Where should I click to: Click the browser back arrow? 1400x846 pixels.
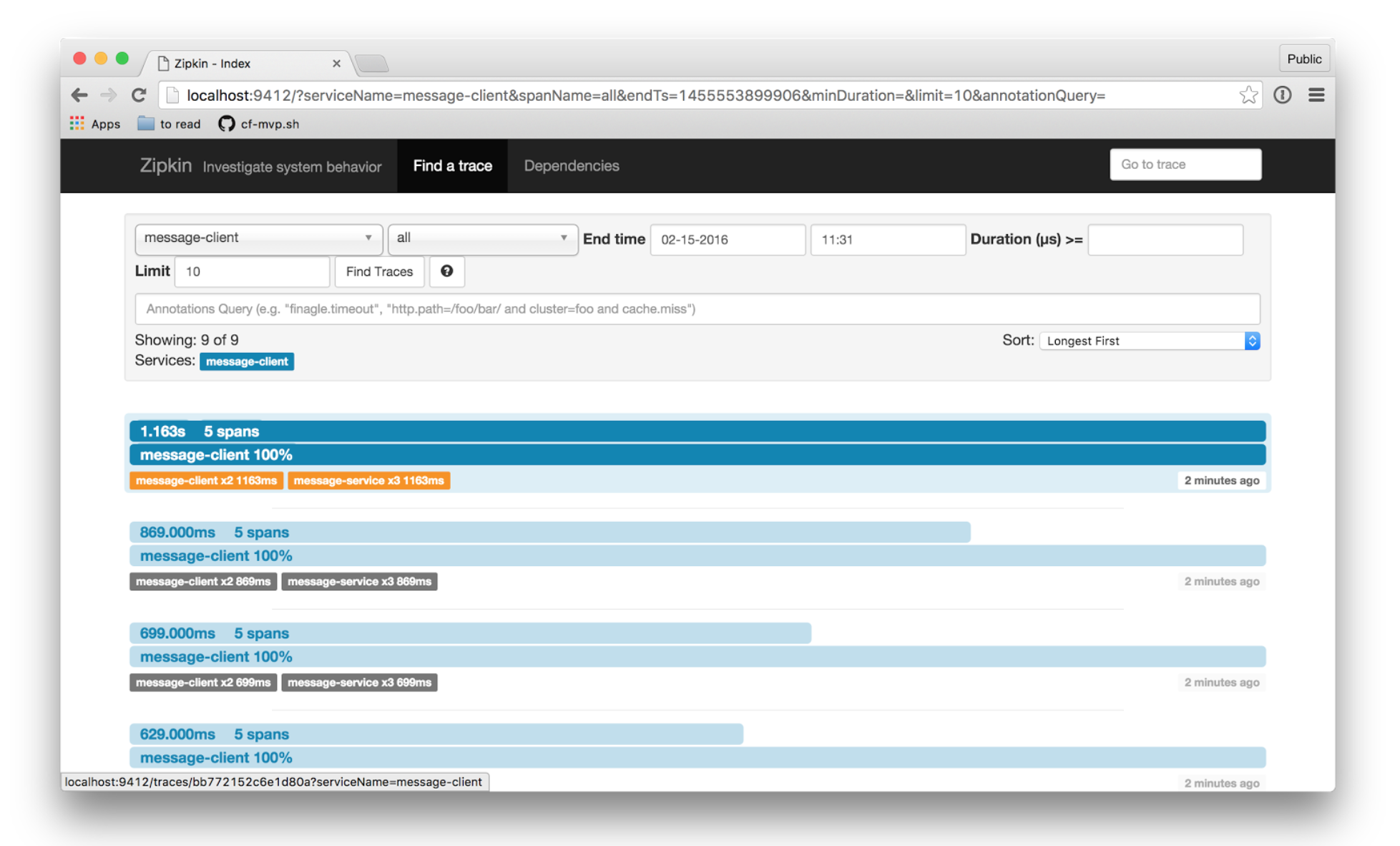(79, 95)
